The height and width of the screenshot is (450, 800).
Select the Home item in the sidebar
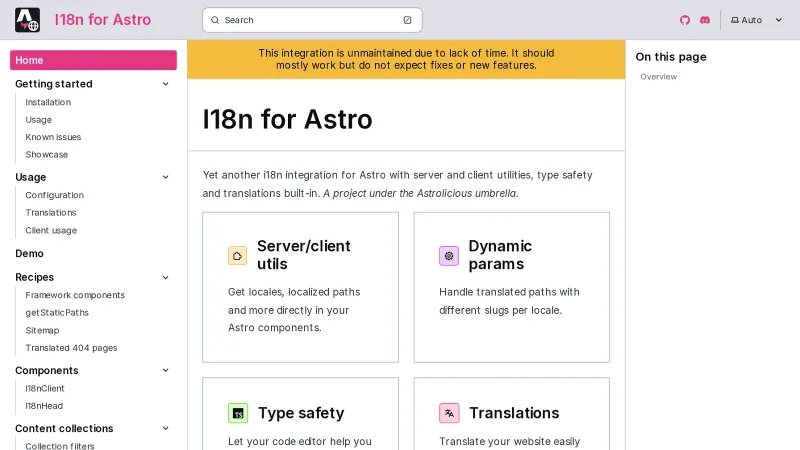point(93,60)
